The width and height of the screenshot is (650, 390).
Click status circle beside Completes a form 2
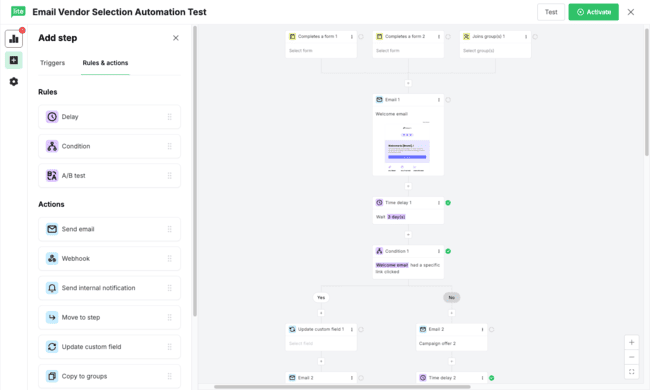coord(448,36)
